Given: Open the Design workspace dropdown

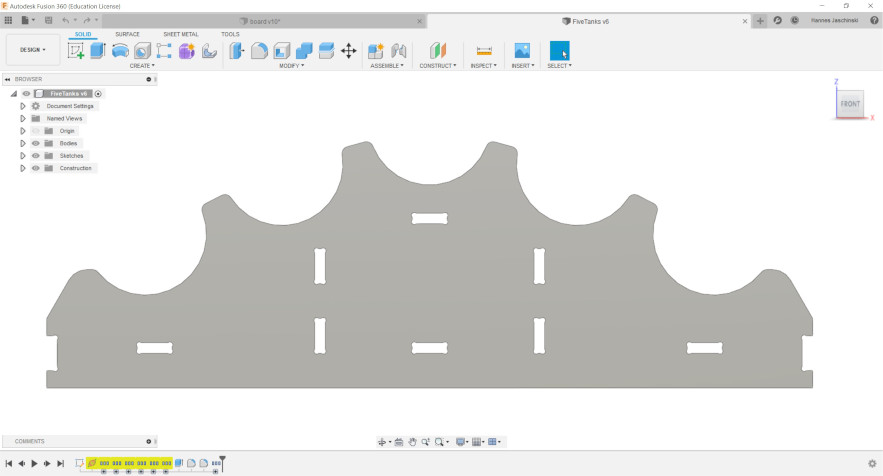Looking at the screenshot, I should point(33,50).
